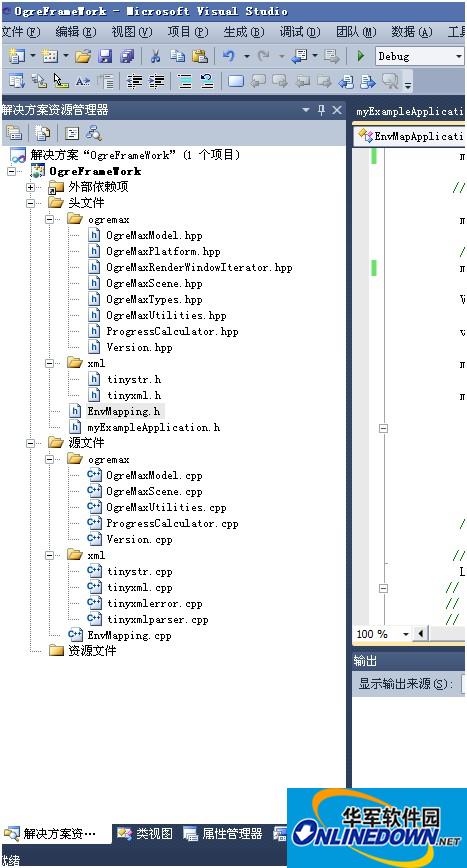Select EnvMapping.h file
Screen dimensions: 467x868
[123, 411]
